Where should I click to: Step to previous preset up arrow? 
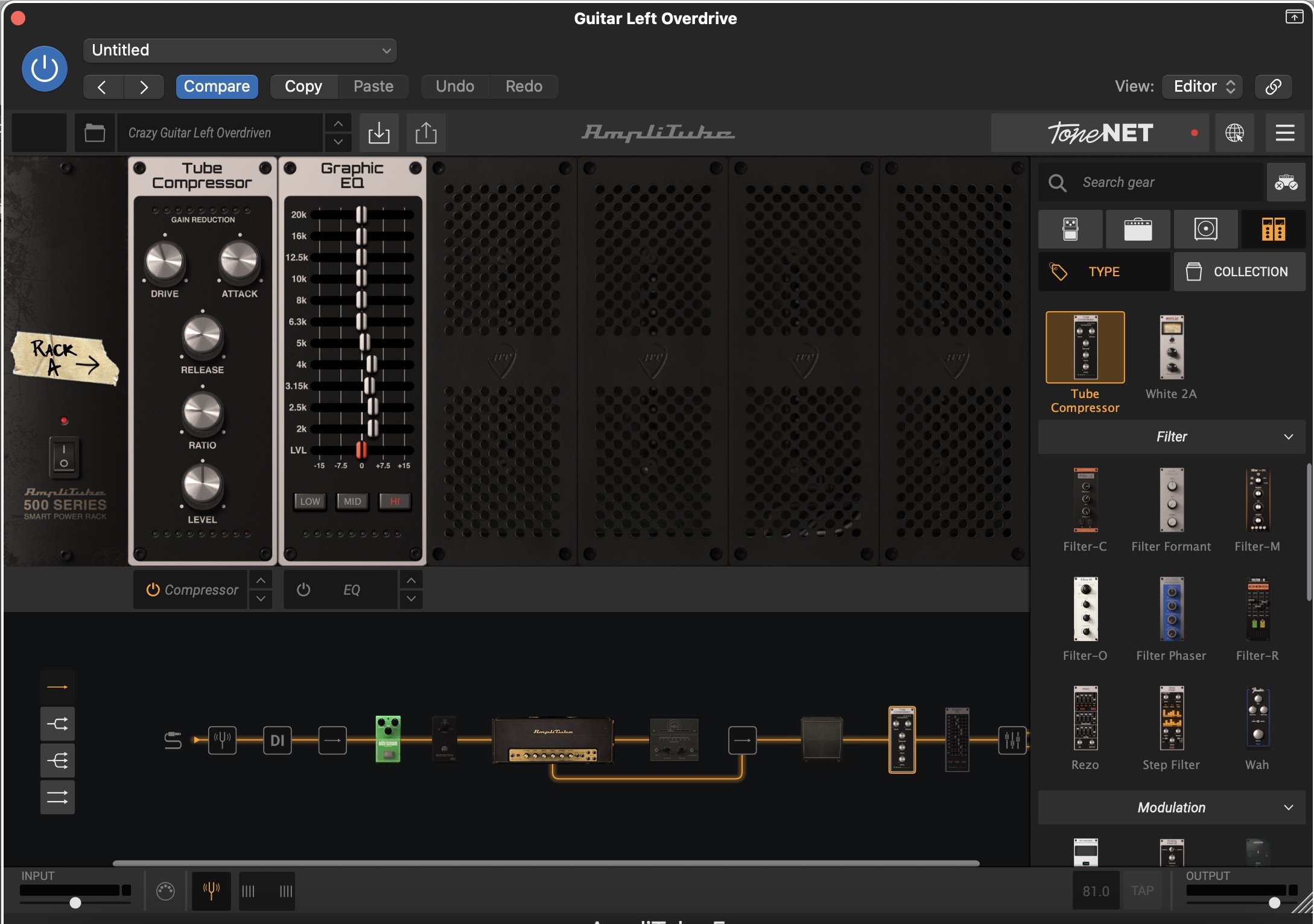click(x=338, y=124)
